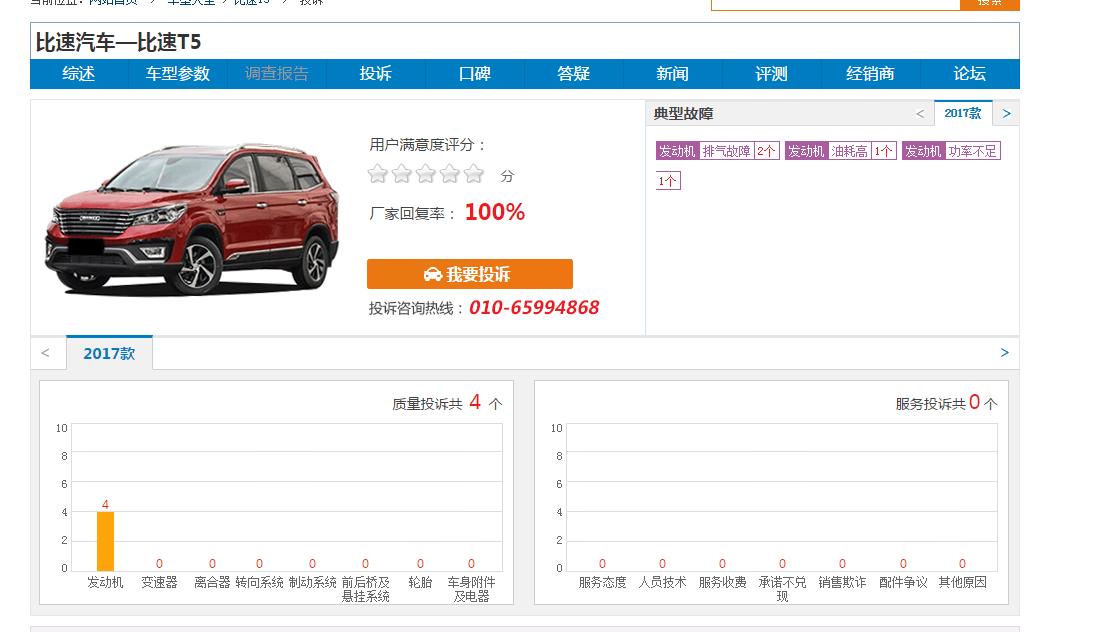Click the fifth star of satisfaction rating
Screen dimensions: 1105x632
pos(474,173)
